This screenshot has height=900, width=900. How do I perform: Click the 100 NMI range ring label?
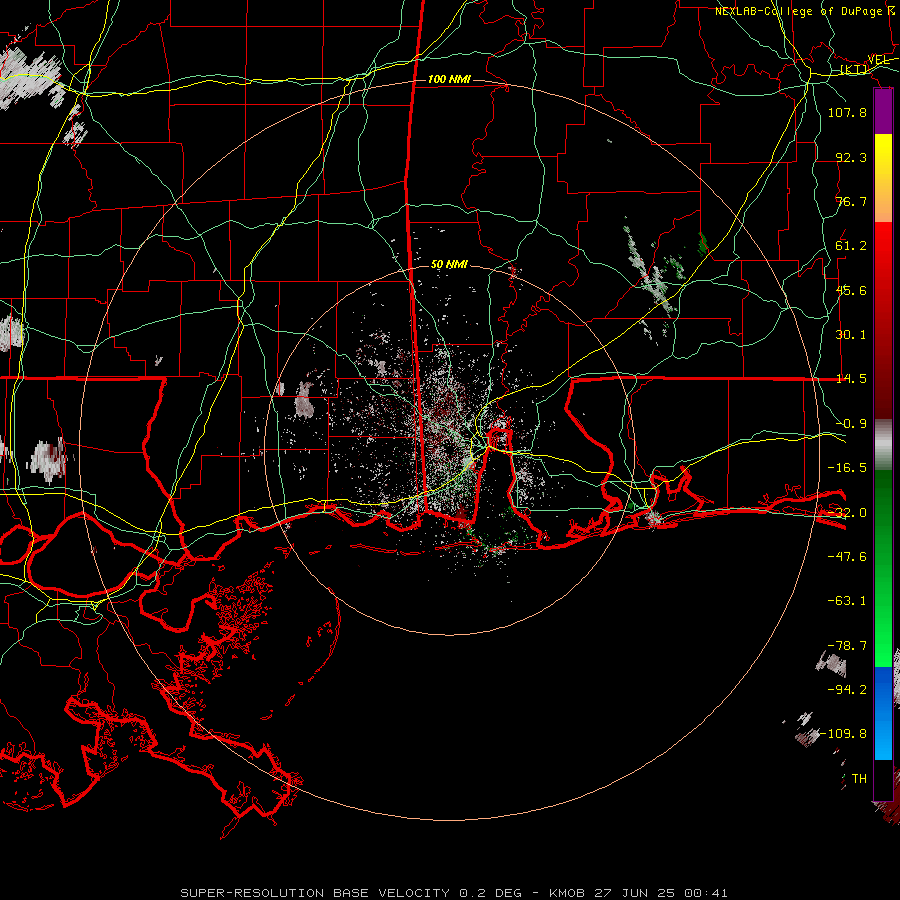[449, 79]
